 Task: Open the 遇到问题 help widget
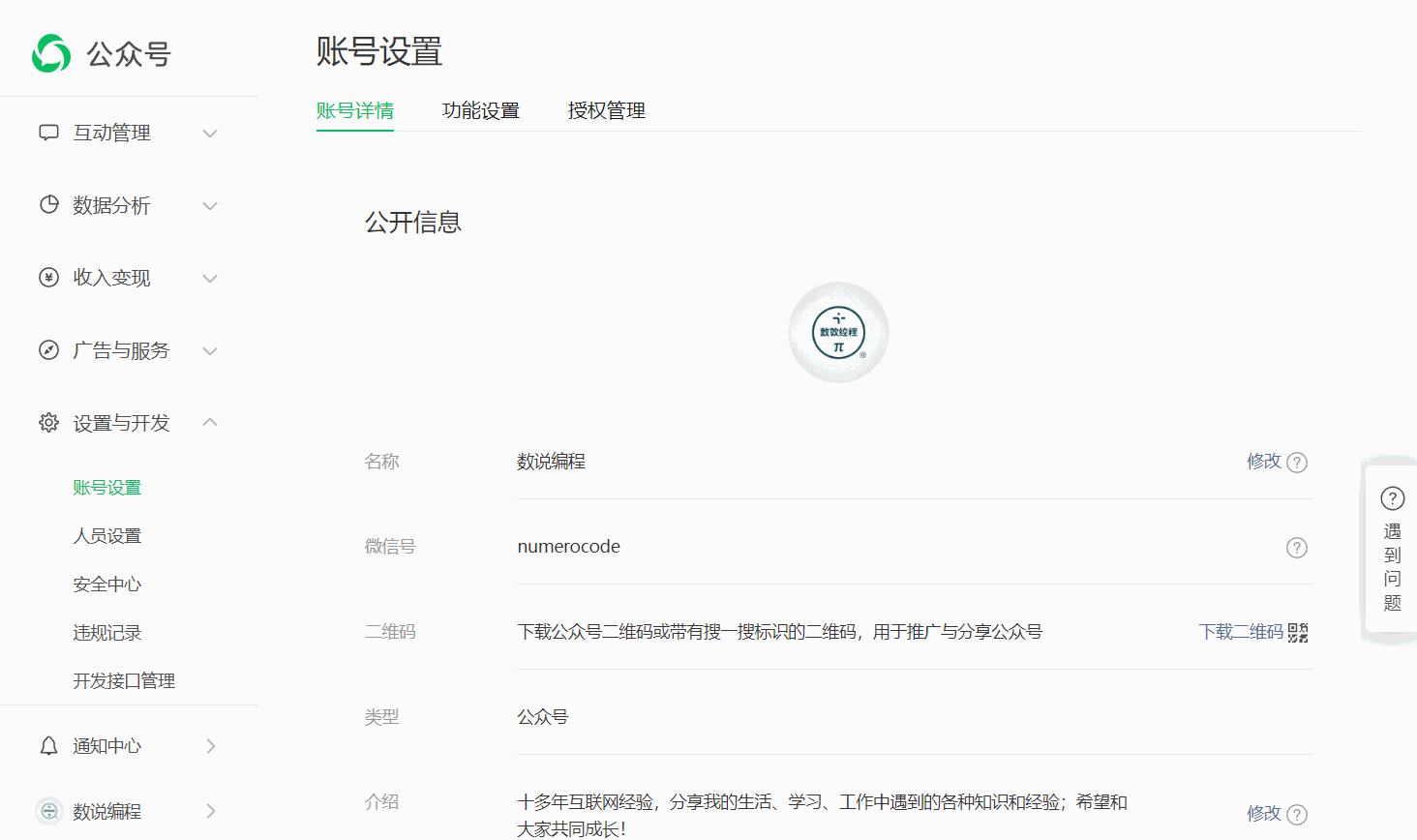click(x=1392, y=550)
